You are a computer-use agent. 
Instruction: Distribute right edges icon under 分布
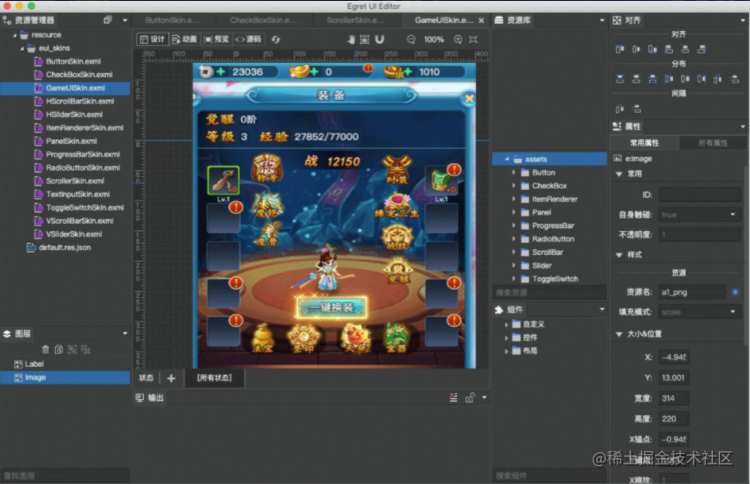click(702, 79)
